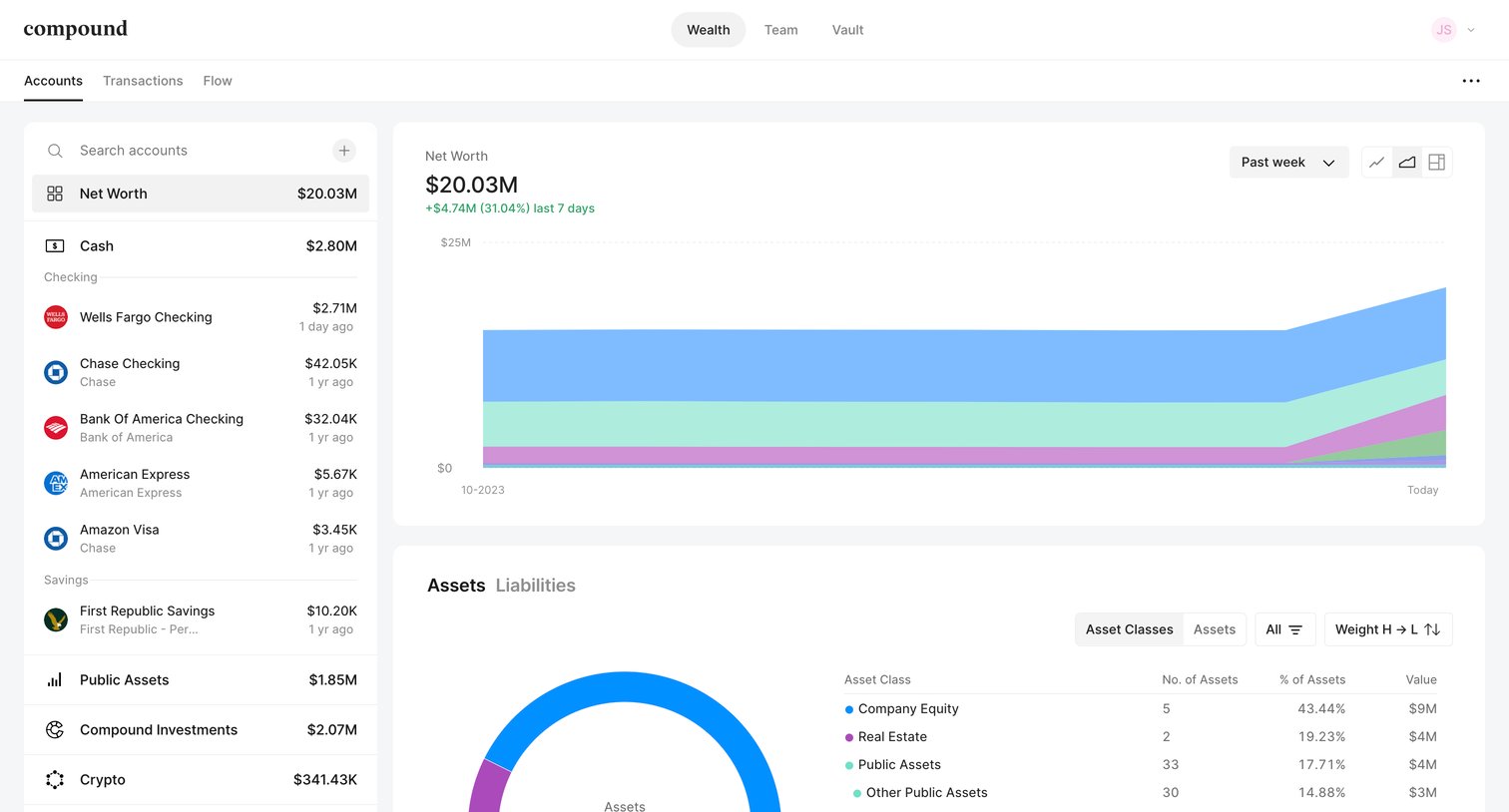Open the Crypto category
The image size is (1509, 812).
point(201,780)
